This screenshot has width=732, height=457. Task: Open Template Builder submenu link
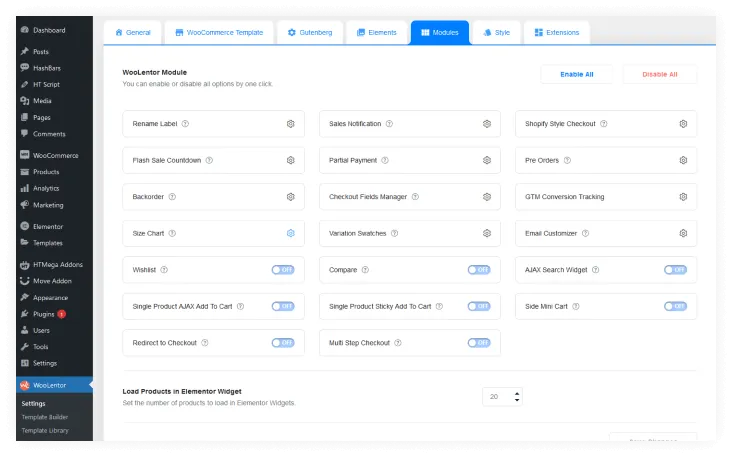[x=45, y=417]
